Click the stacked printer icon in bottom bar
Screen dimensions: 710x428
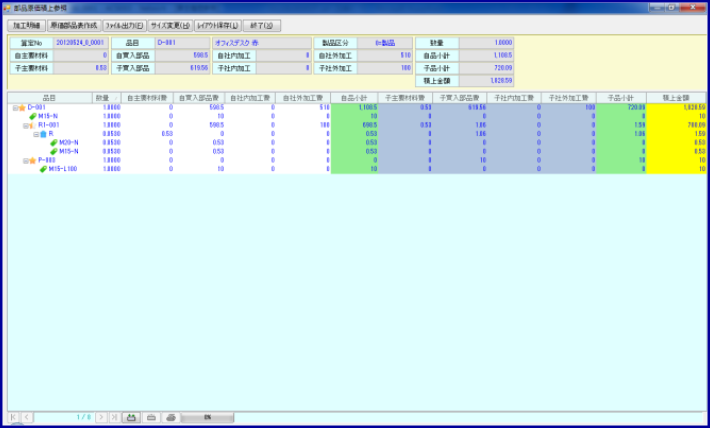coord(171,417)
